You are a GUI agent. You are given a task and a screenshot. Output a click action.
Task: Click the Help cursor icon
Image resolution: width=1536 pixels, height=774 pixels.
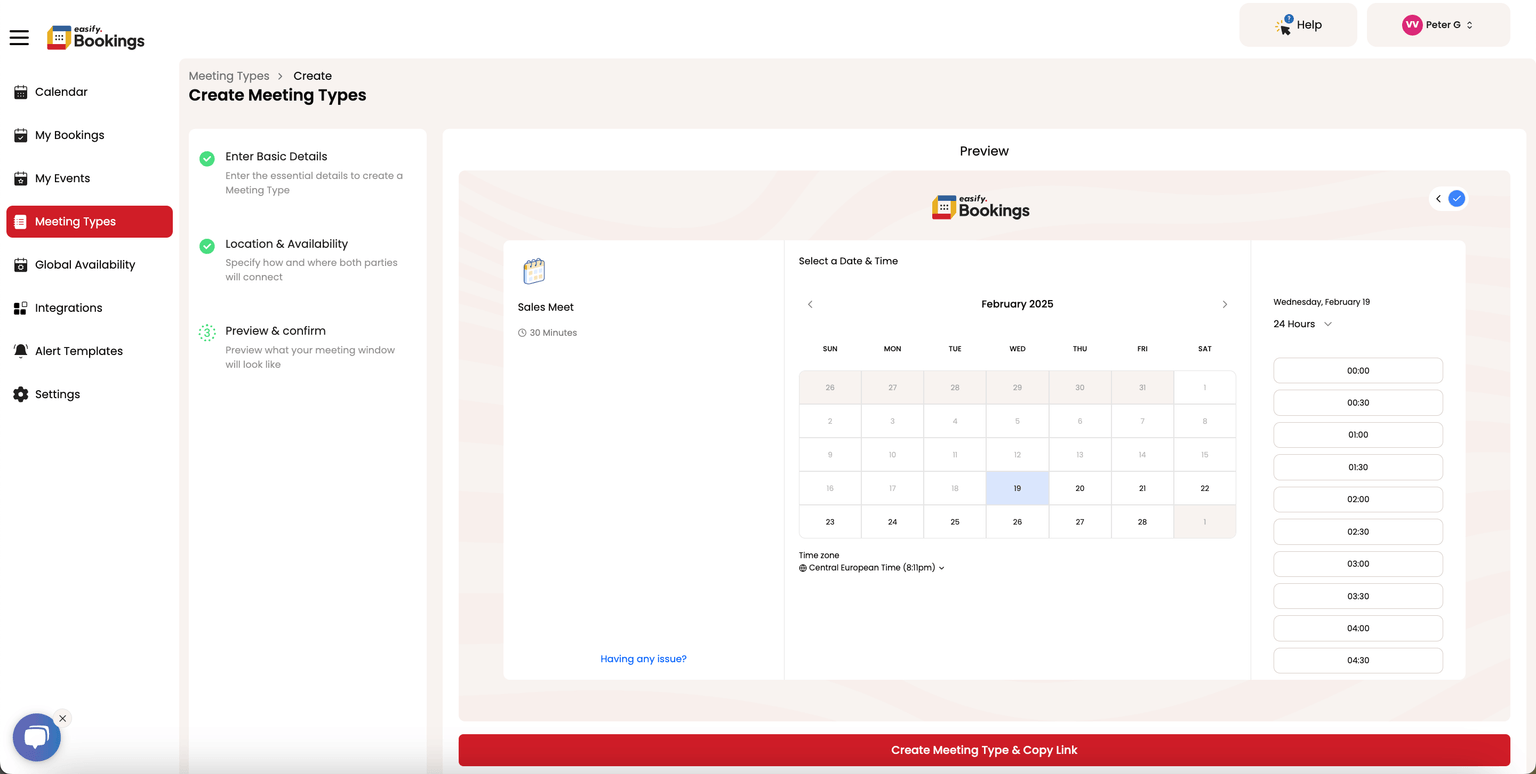[x=1284, y=25]
